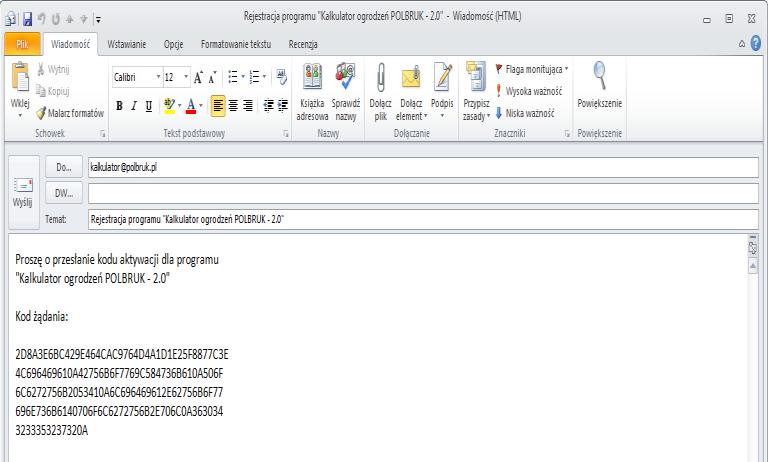Click the Do field with kalkulator@polbruk.pl
This screenshot has height=462, width=768.
pyautogui.click(x=423, y=168)
